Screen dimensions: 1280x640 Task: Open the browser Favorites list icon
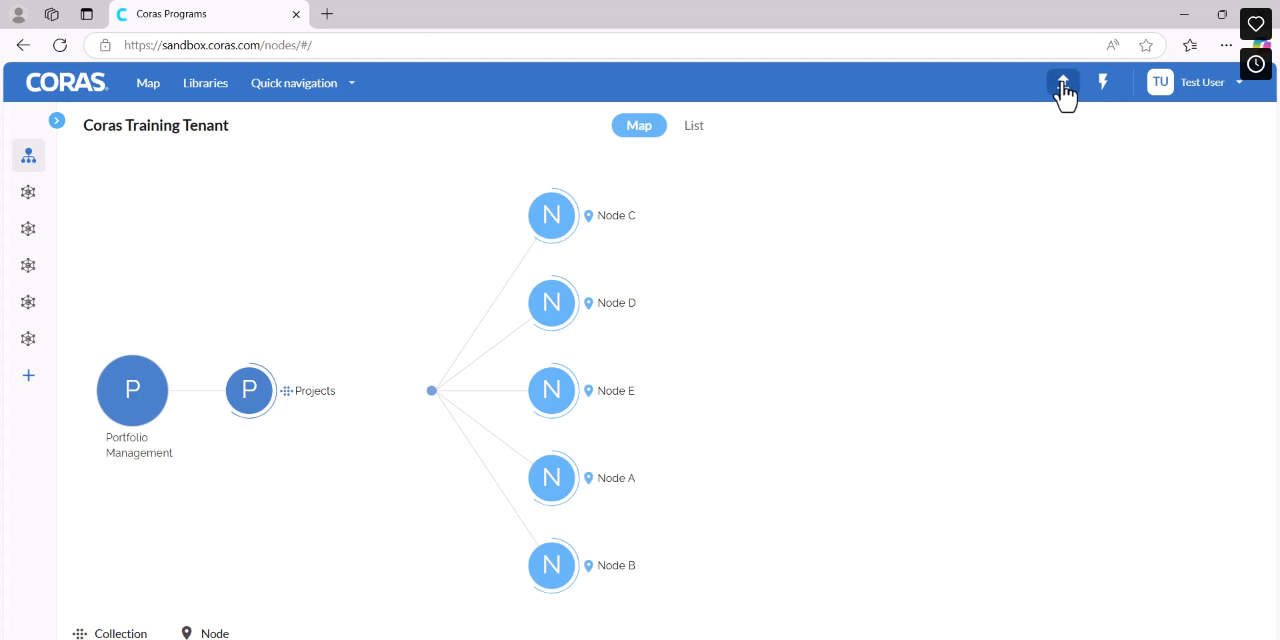[1190, 45]
